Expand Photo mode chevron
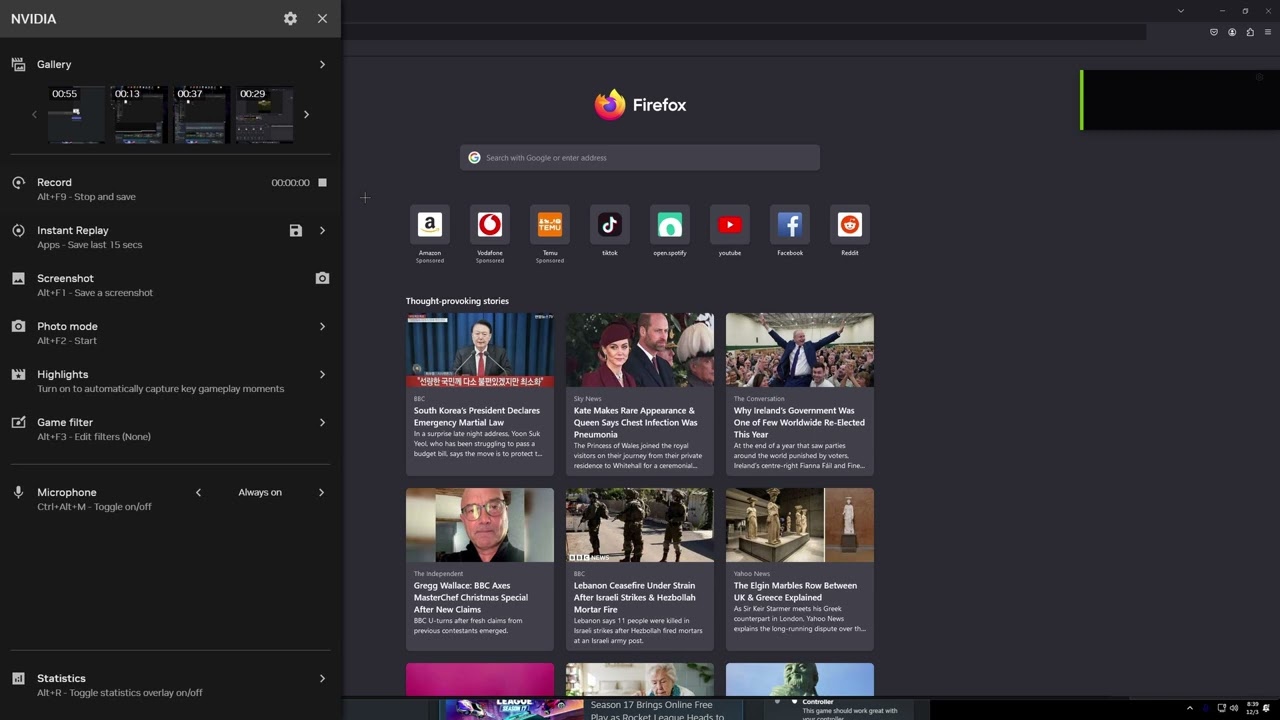This screenshot has height=720, width=1280. [322, 326]
